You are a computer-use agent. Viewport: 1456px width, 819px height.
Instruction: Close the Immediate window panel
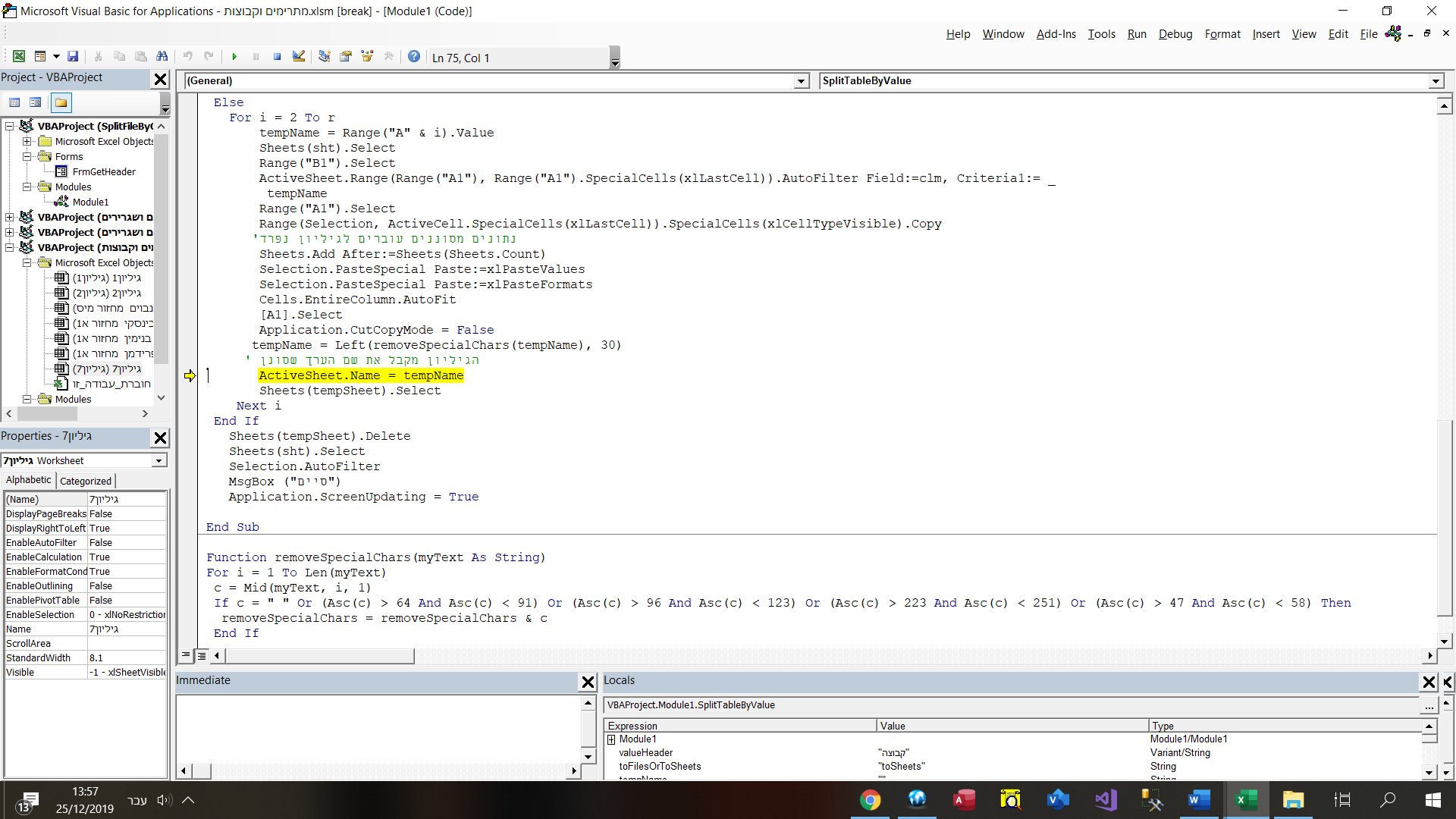587,682
